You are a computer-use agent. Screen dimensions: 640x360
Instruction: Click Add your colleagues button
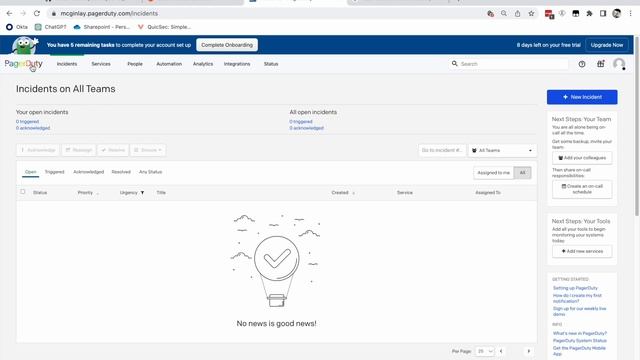click(582, 158)
